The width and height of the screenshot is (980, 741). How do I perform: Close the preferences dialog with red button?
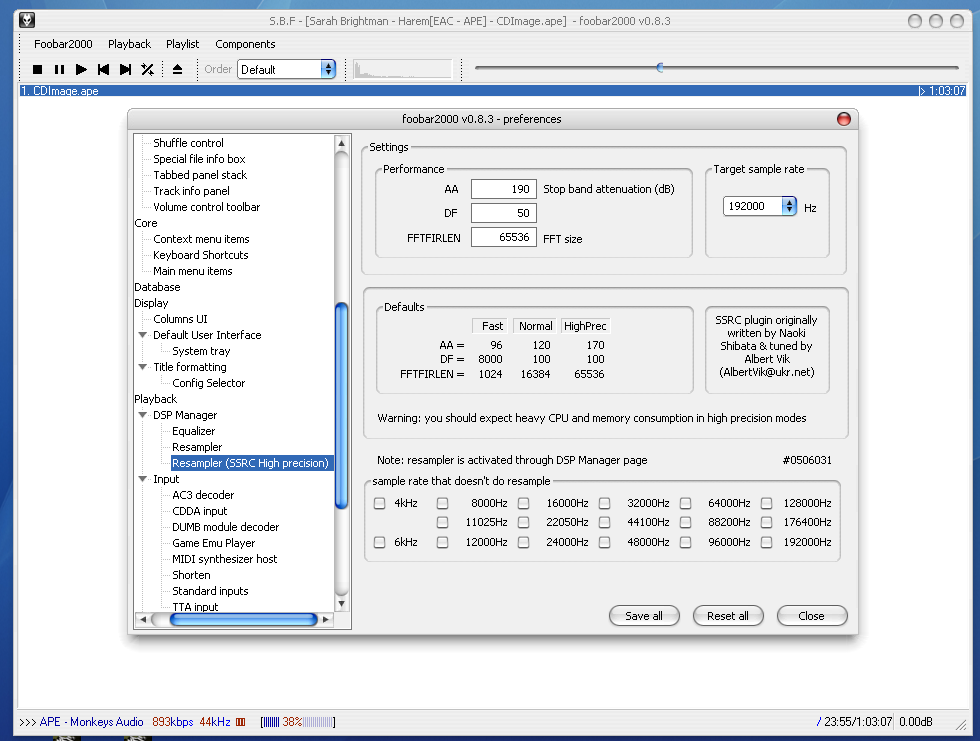tap(844, 119)
